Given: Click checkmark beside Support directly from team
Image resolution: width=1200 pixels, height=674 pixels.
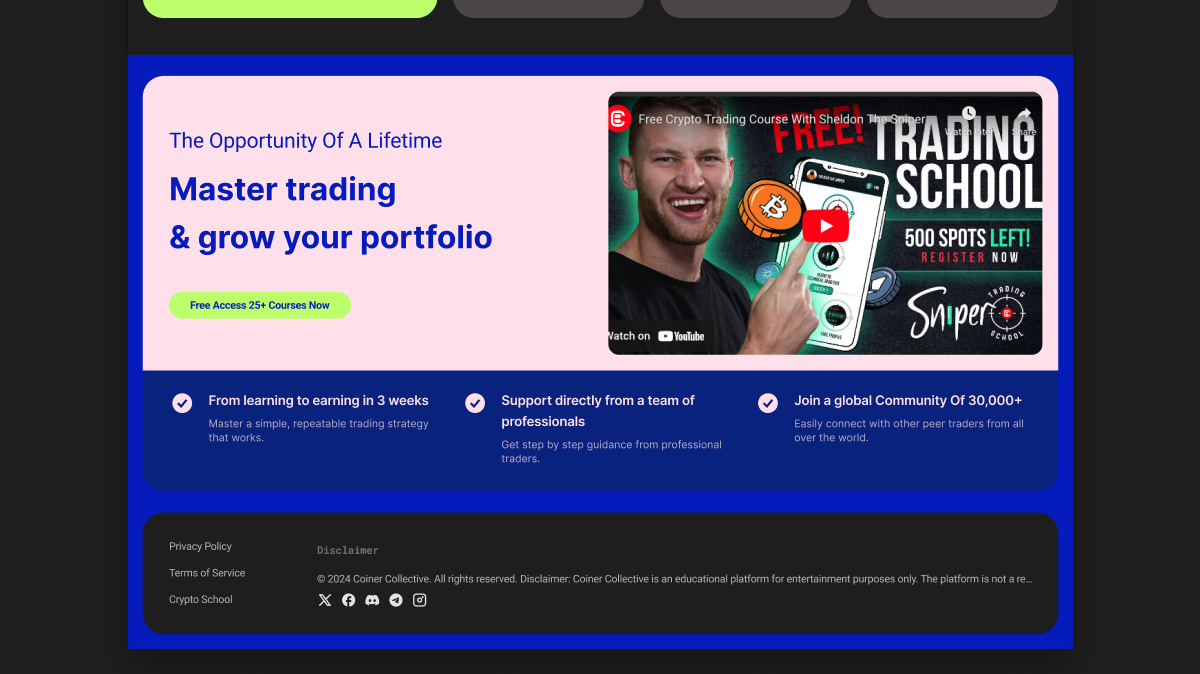Looking at the screenshot, I should point(475,403).
